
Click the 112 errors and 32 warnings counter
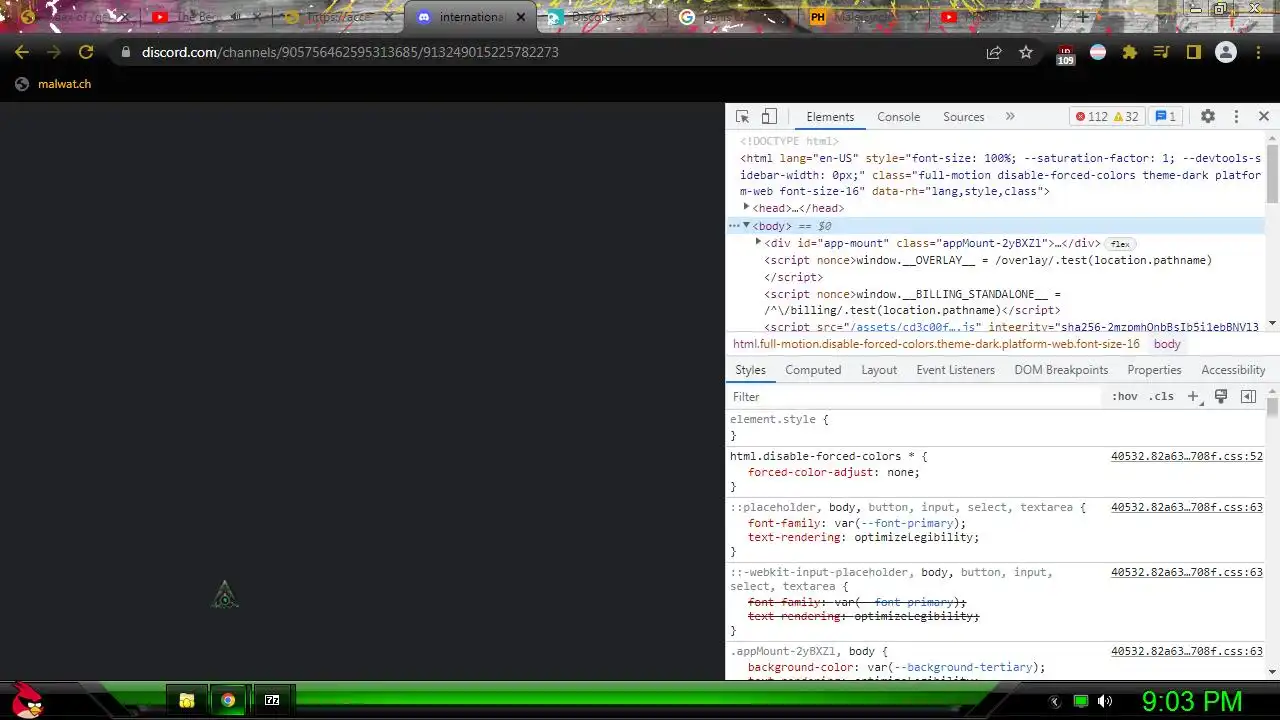[x=1107, y=117]
